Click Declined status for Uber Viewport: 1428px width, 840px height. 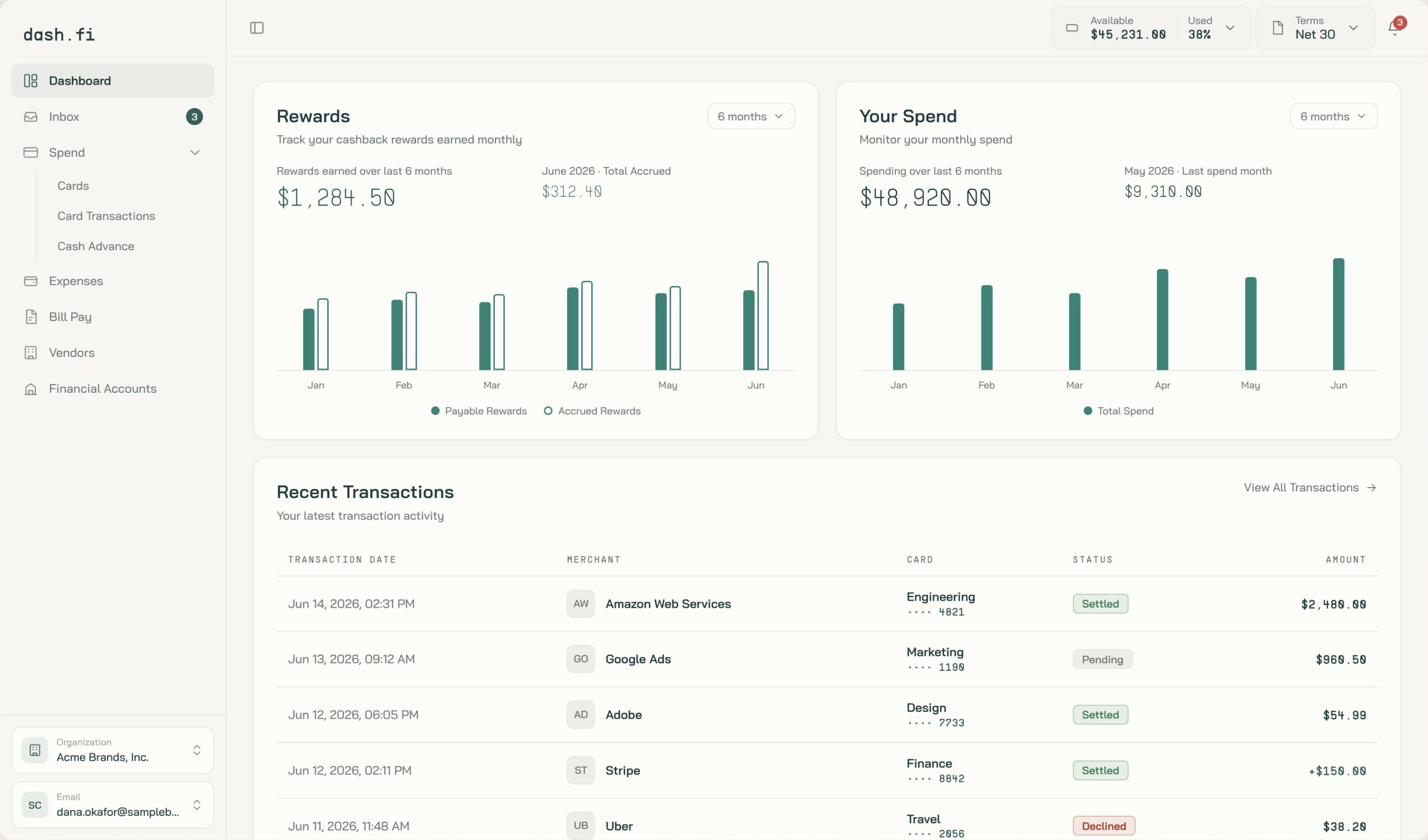[1103, 826]
